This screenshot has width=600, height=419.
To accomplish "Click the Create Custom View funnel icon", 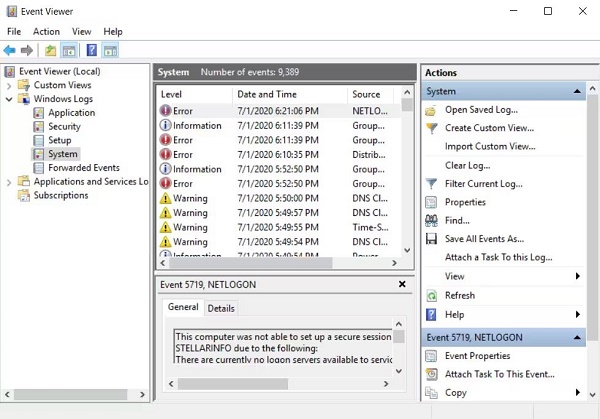I will (432, 128).
